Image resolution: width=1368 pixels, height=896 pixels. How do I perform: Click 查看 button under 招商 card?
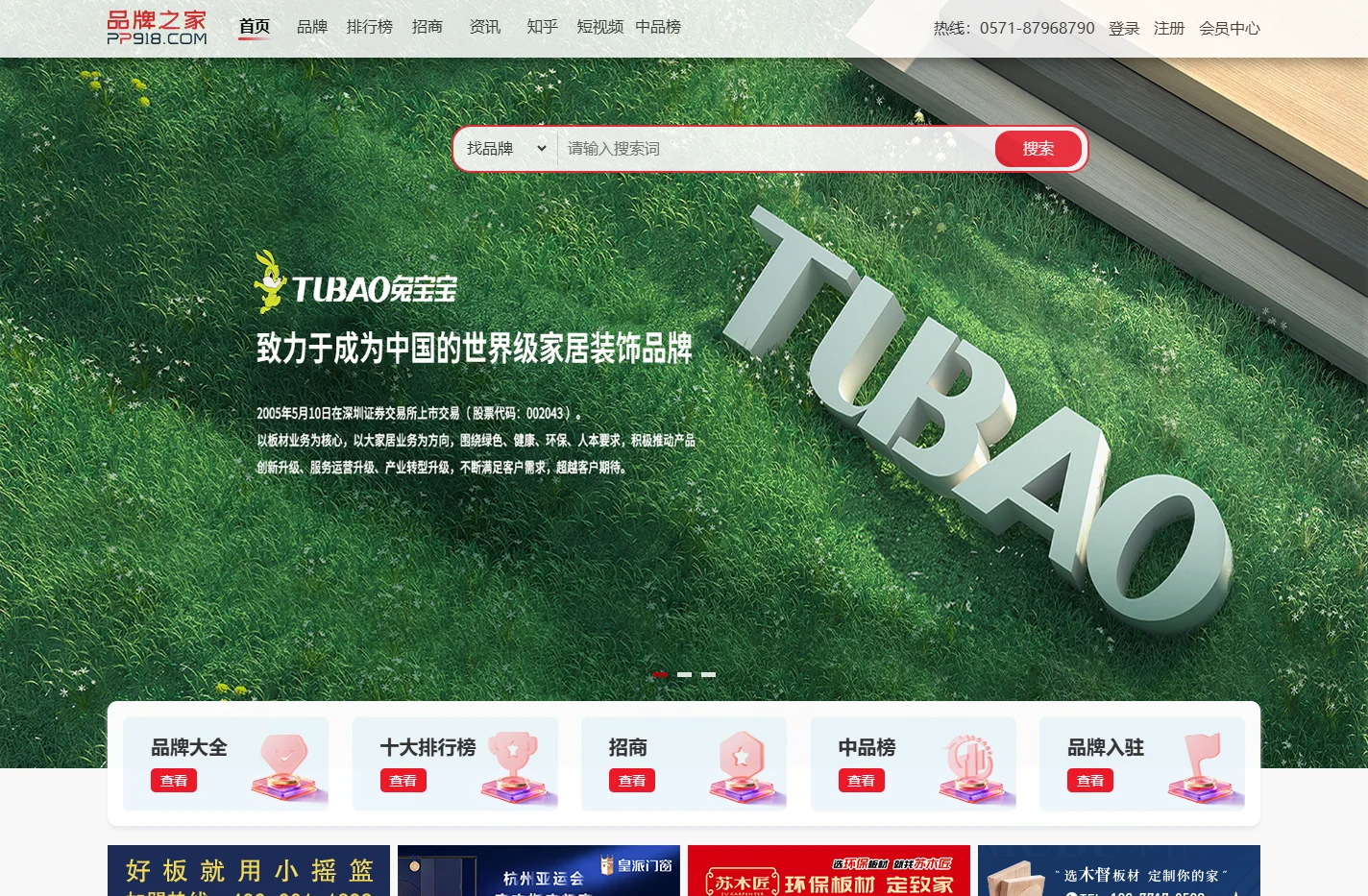(x=632, y=781)
